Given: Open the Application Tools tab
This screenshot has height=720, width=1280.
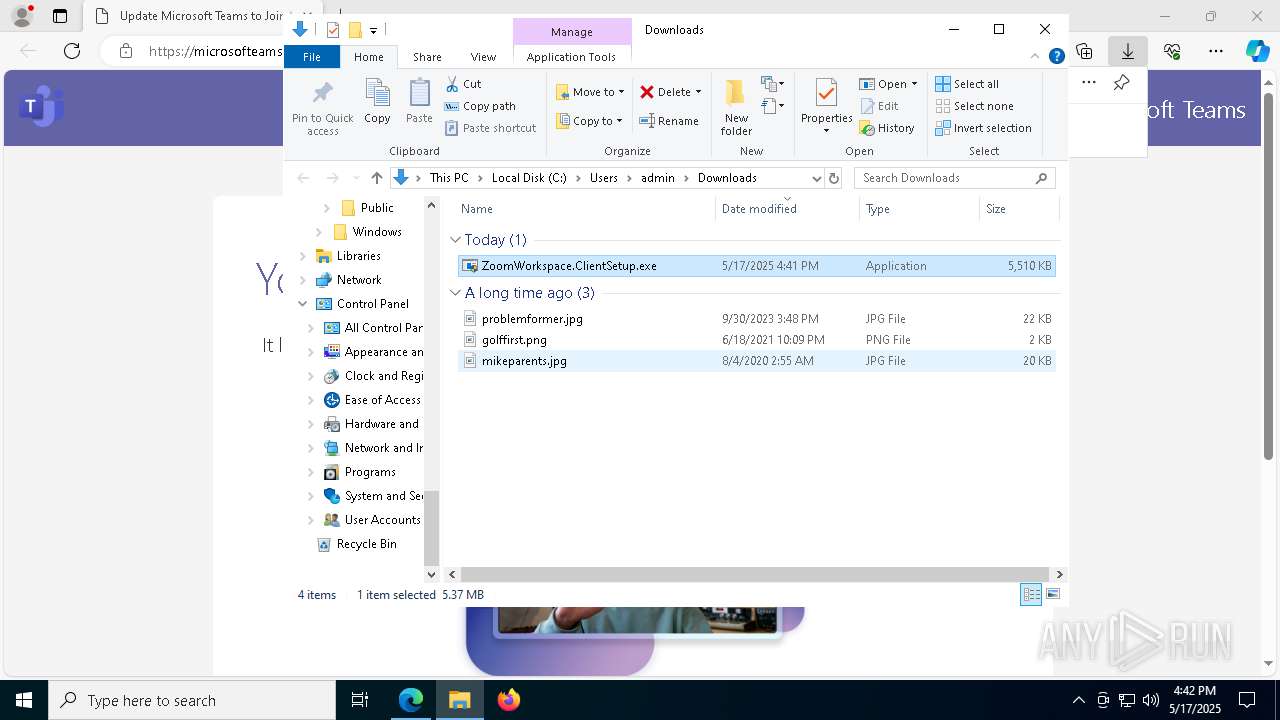Looking at the screenshot, I should [x=571, y=57].
